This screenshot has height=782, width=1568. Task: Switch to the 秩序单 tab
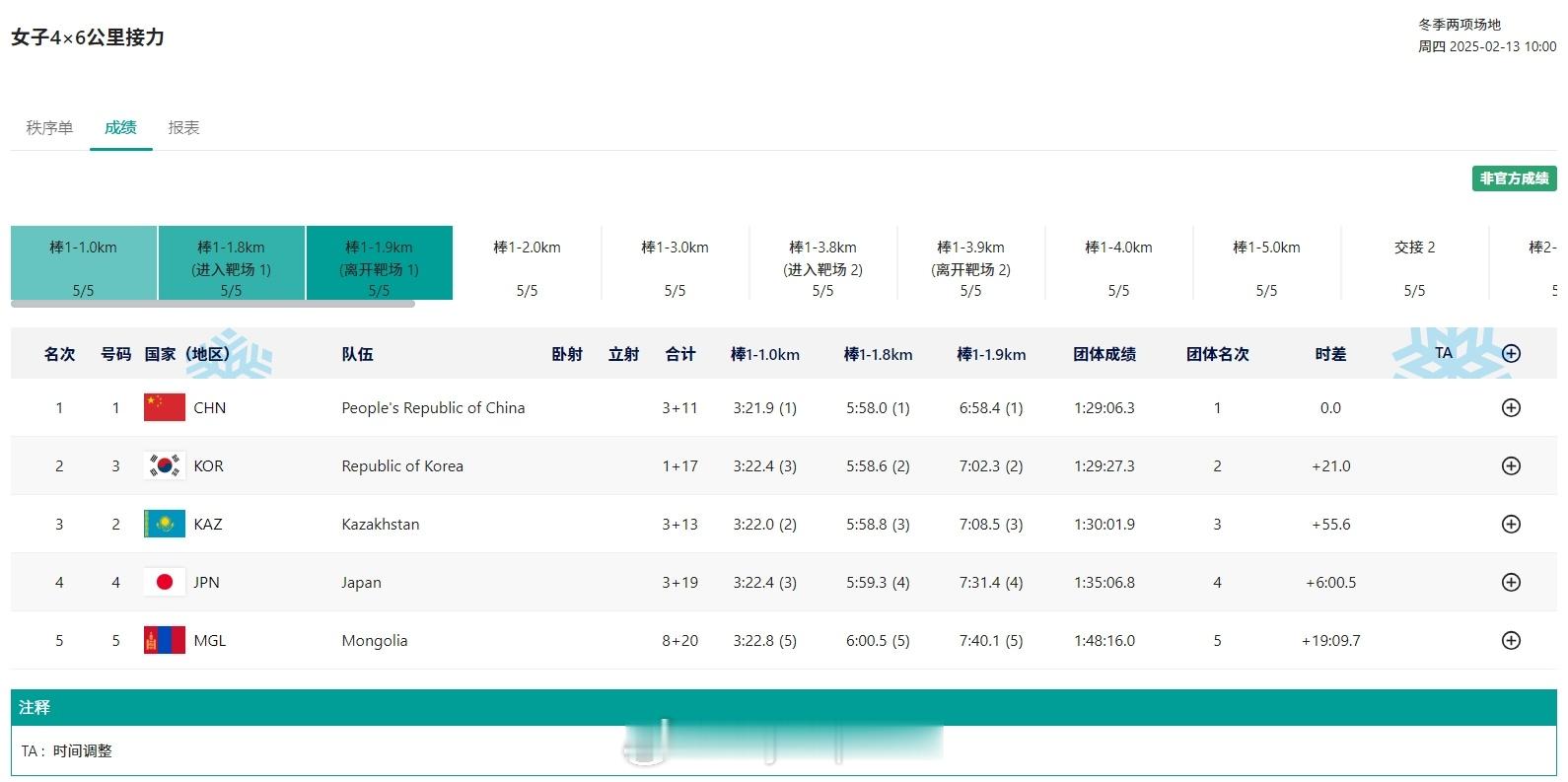point(49,127)
